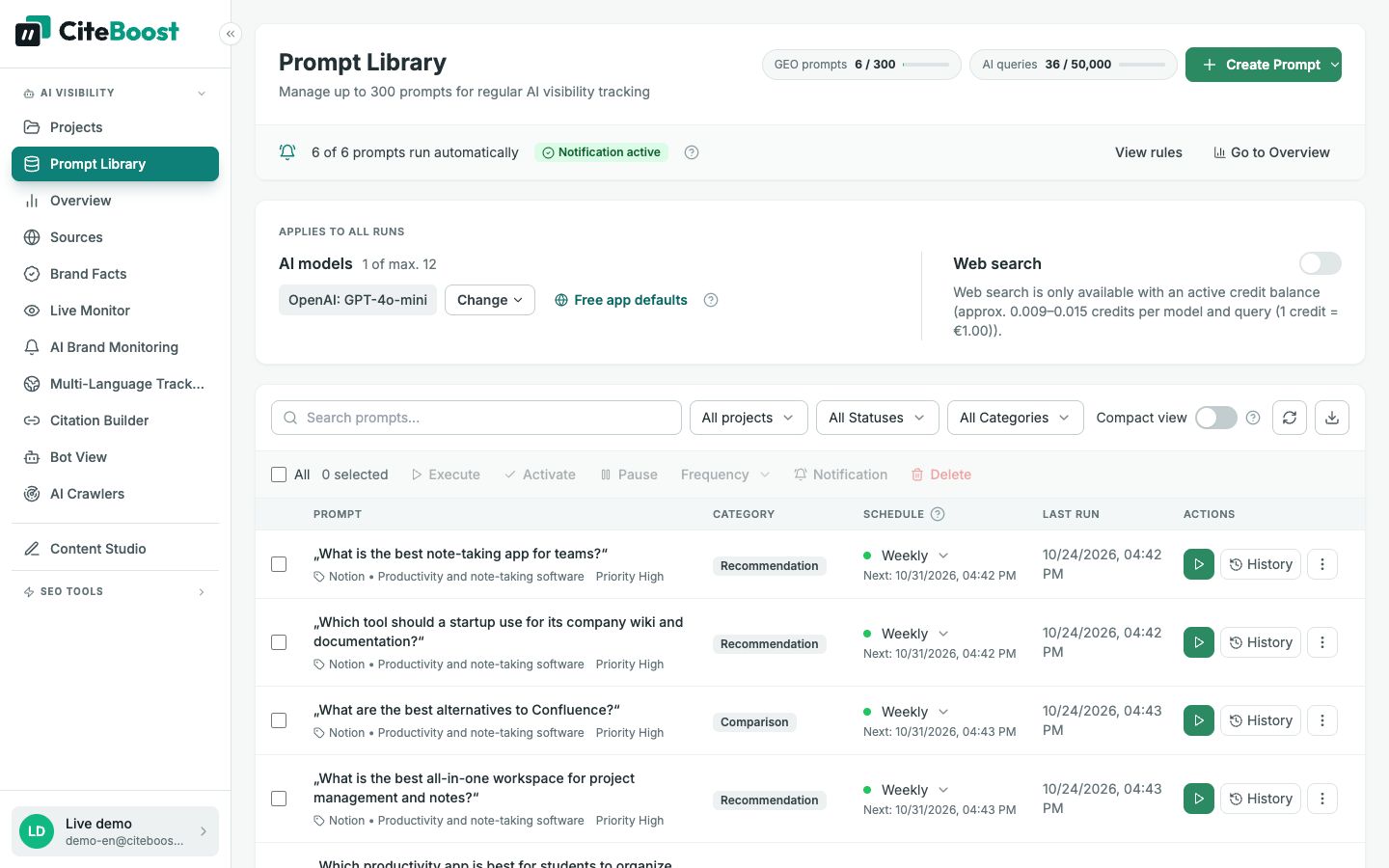
Task: Open more actions for the Confluence alternatives prompt
Action: click(x=1322, y=720)
